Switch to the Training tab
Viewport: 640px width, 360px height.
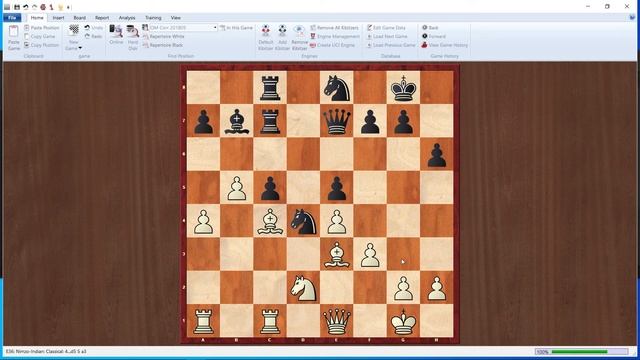[x=153, y=18]
